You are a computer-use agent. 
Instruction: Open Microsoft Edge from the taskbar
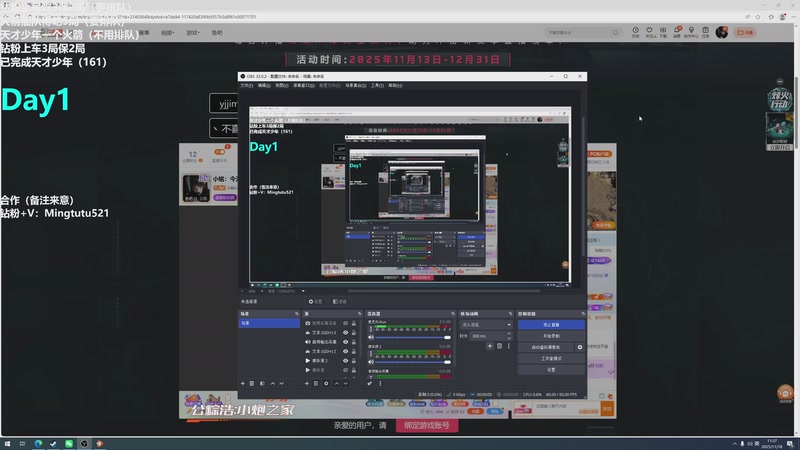point(38,444)
